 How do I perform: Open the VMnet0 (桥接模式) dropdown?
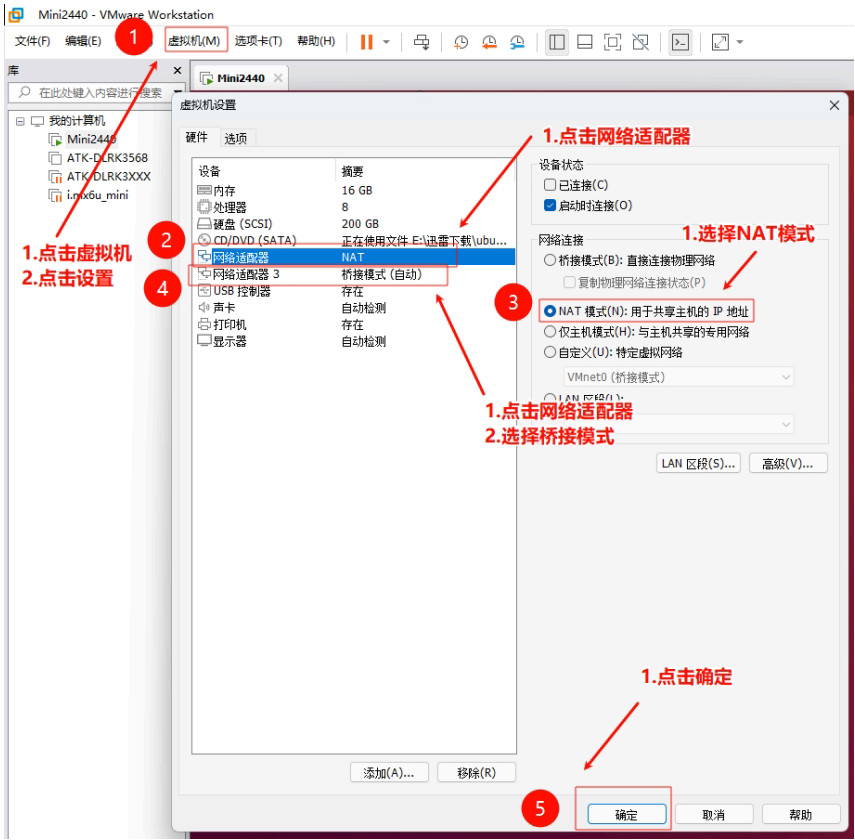(x=678, y=377)
